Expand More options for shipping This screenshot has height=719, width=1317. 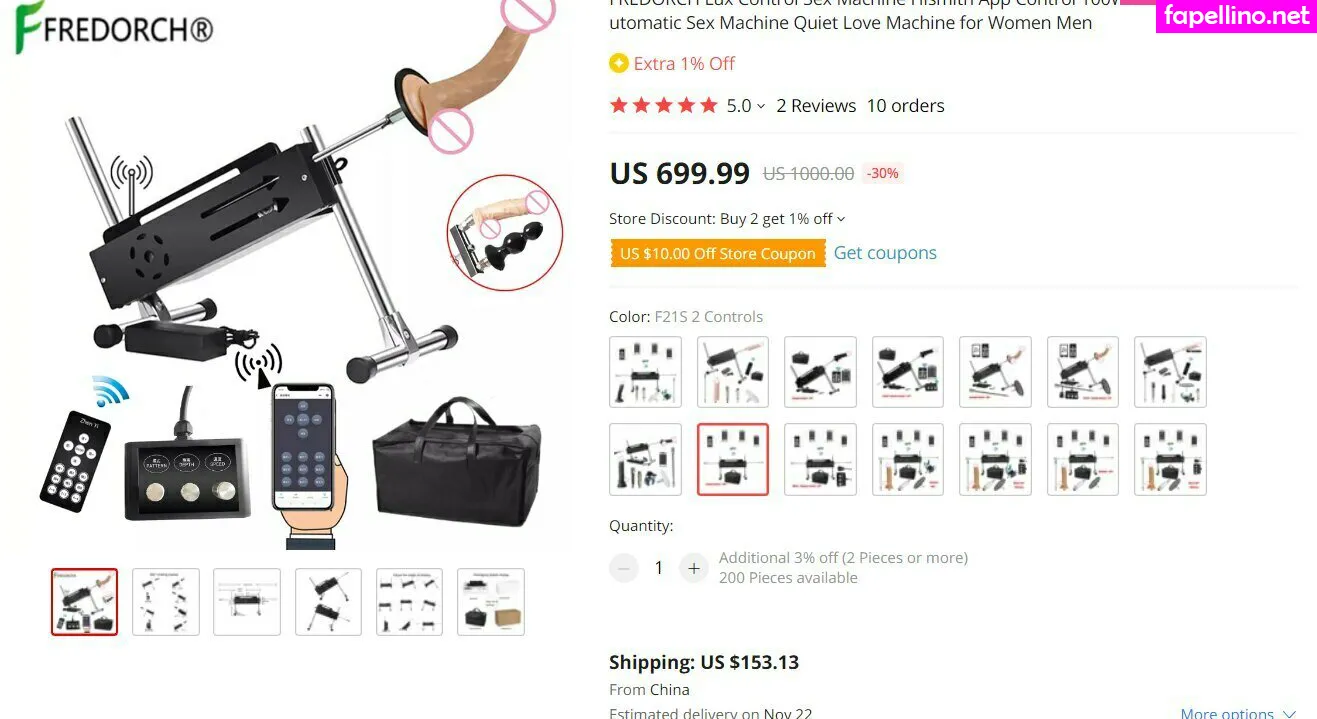[1238, 713]
